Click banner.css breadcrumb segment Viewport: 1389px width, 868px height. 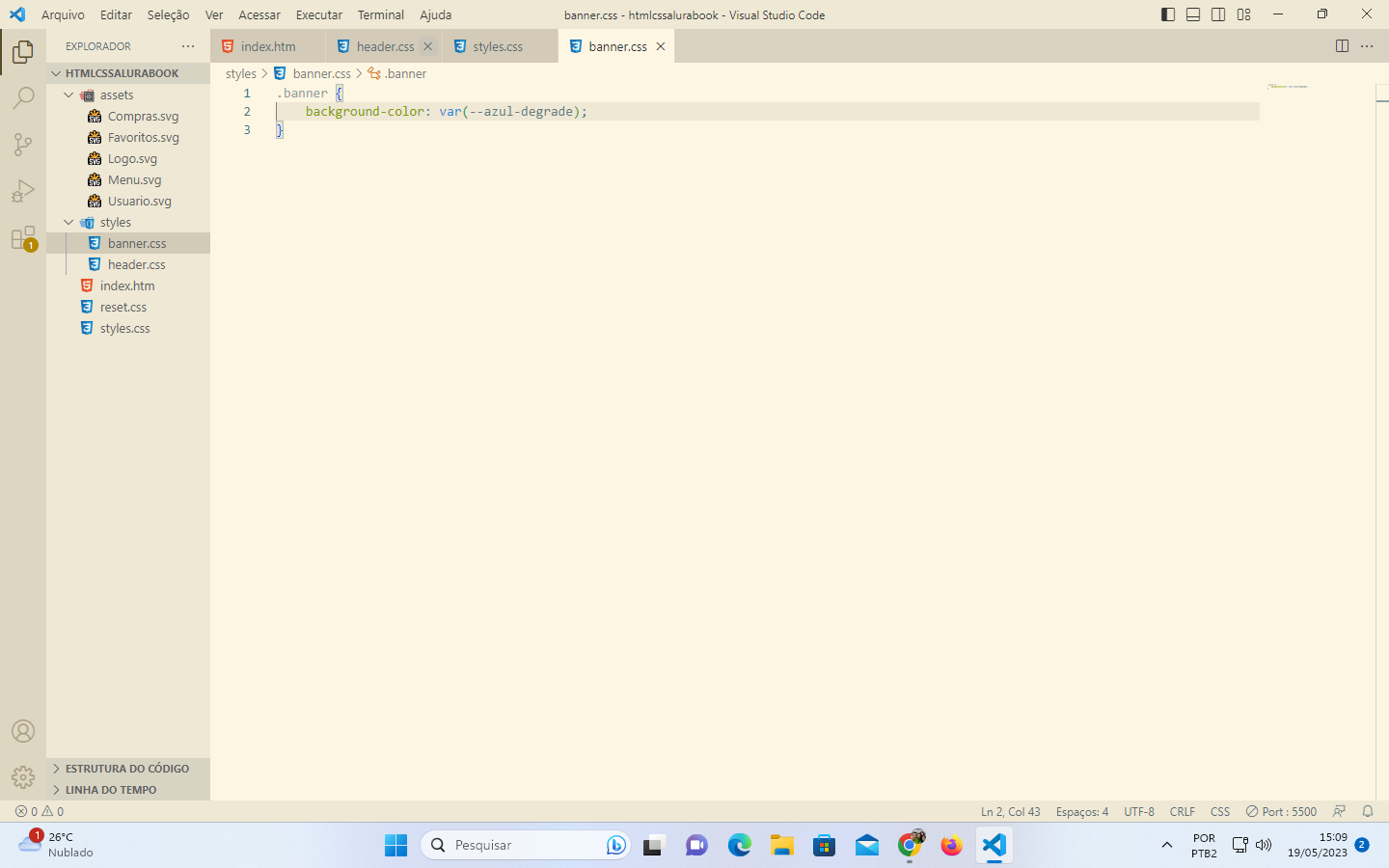[x=313, y=73]
